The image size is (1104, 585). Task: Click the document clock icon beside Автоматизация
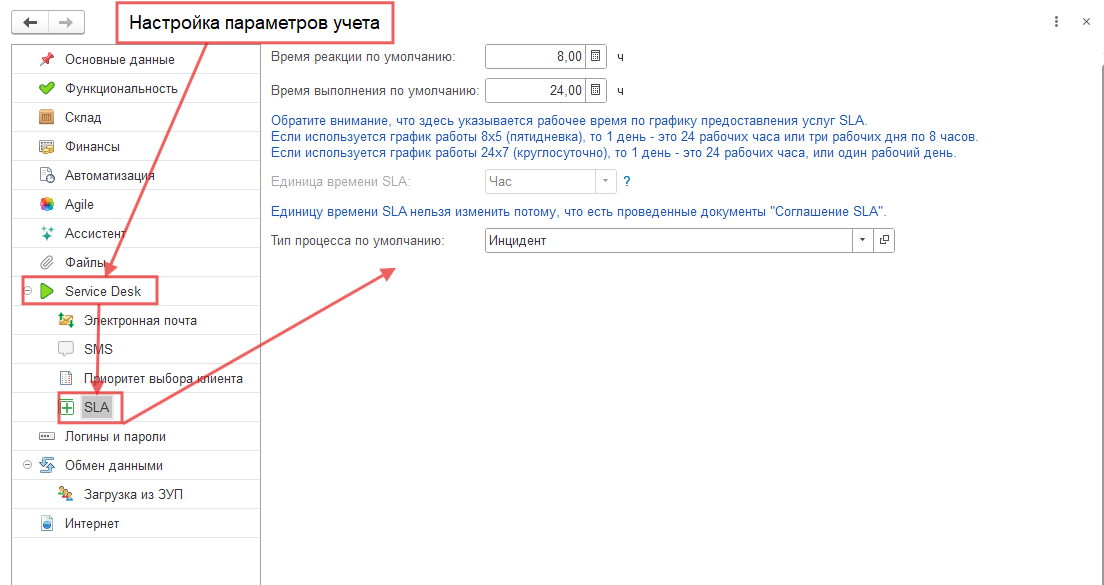pos(47,175)
